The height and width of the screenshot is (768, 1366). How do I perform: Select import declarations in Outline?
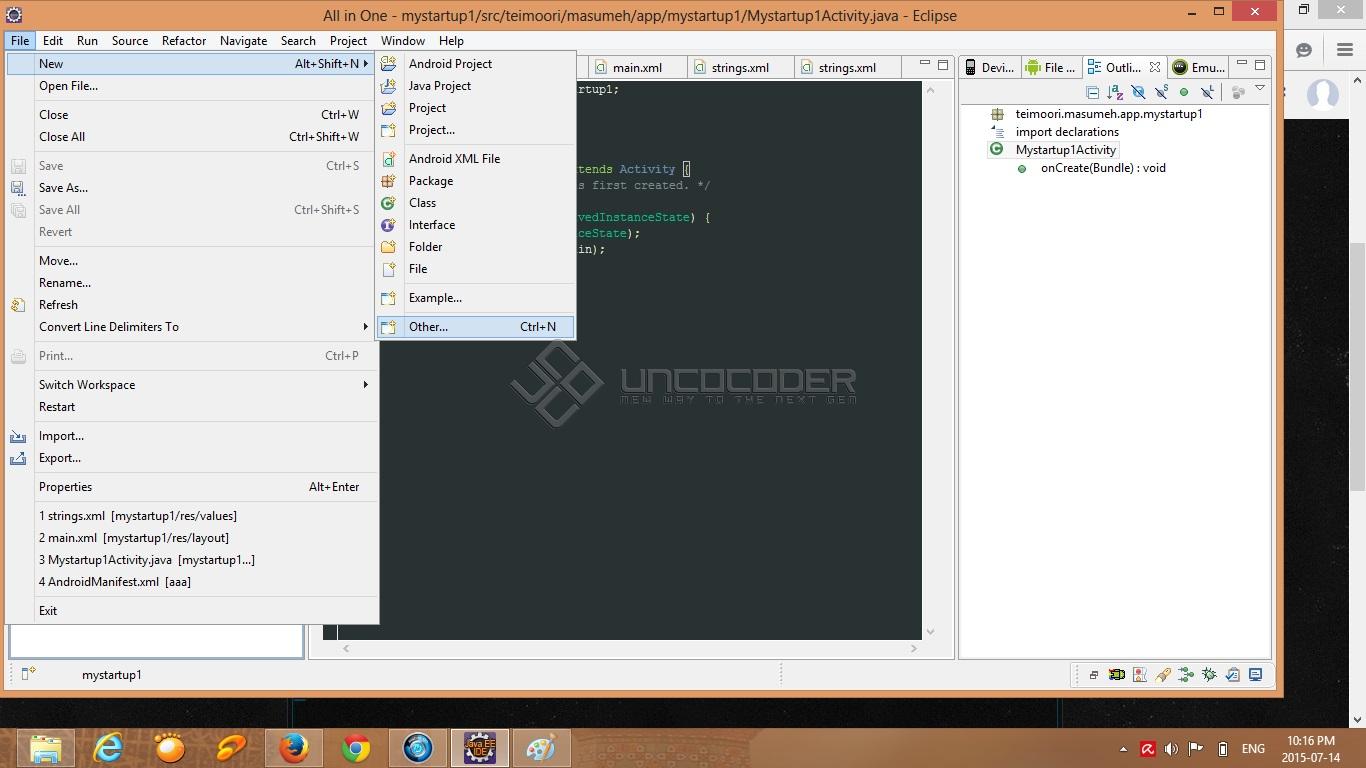click(x=1066, y=132)
